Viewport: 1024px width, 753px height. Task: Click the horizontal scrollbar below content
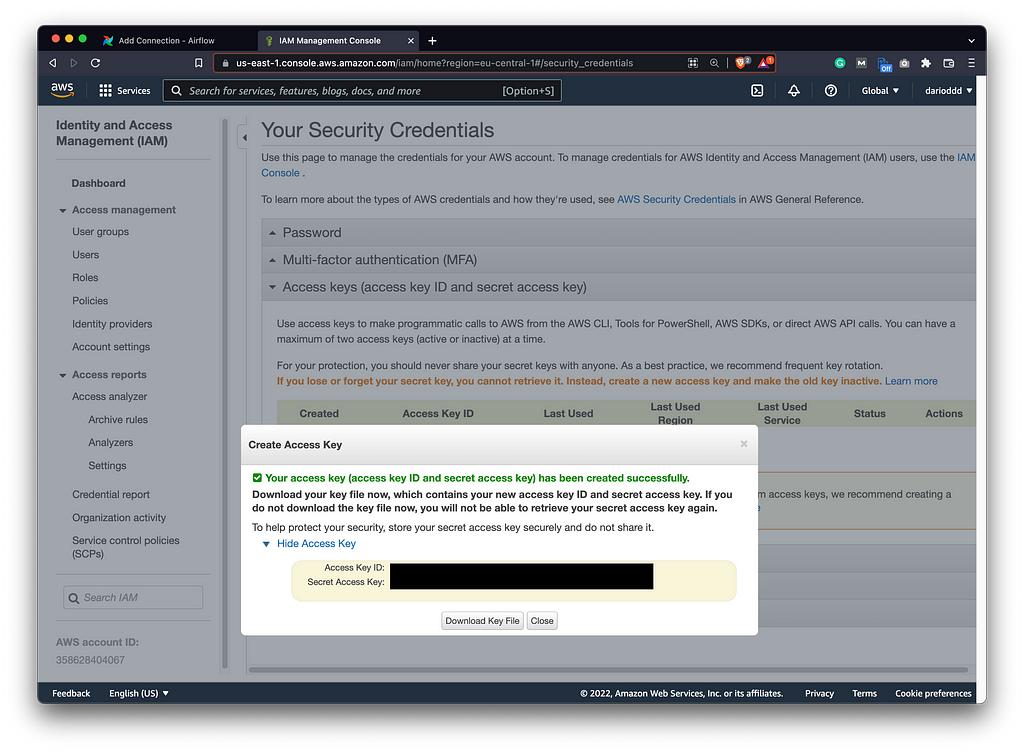point(608,669)
